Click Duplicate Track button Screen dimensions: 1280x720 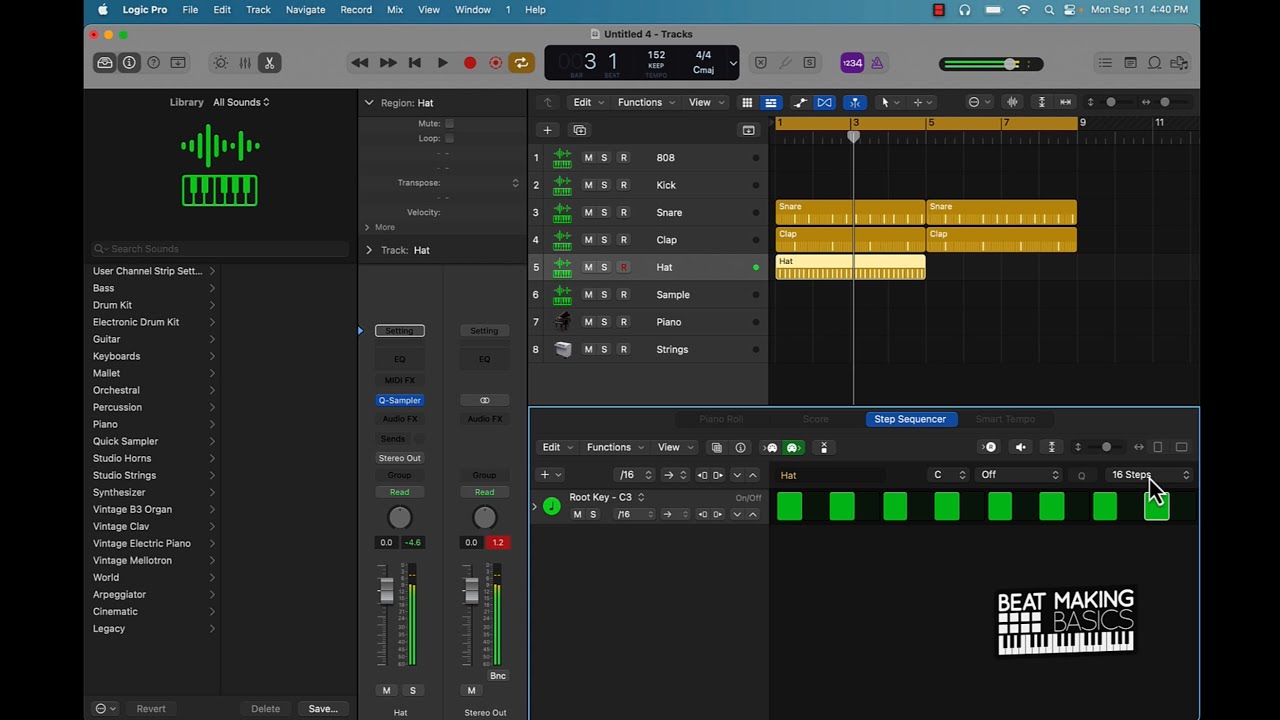579,130
